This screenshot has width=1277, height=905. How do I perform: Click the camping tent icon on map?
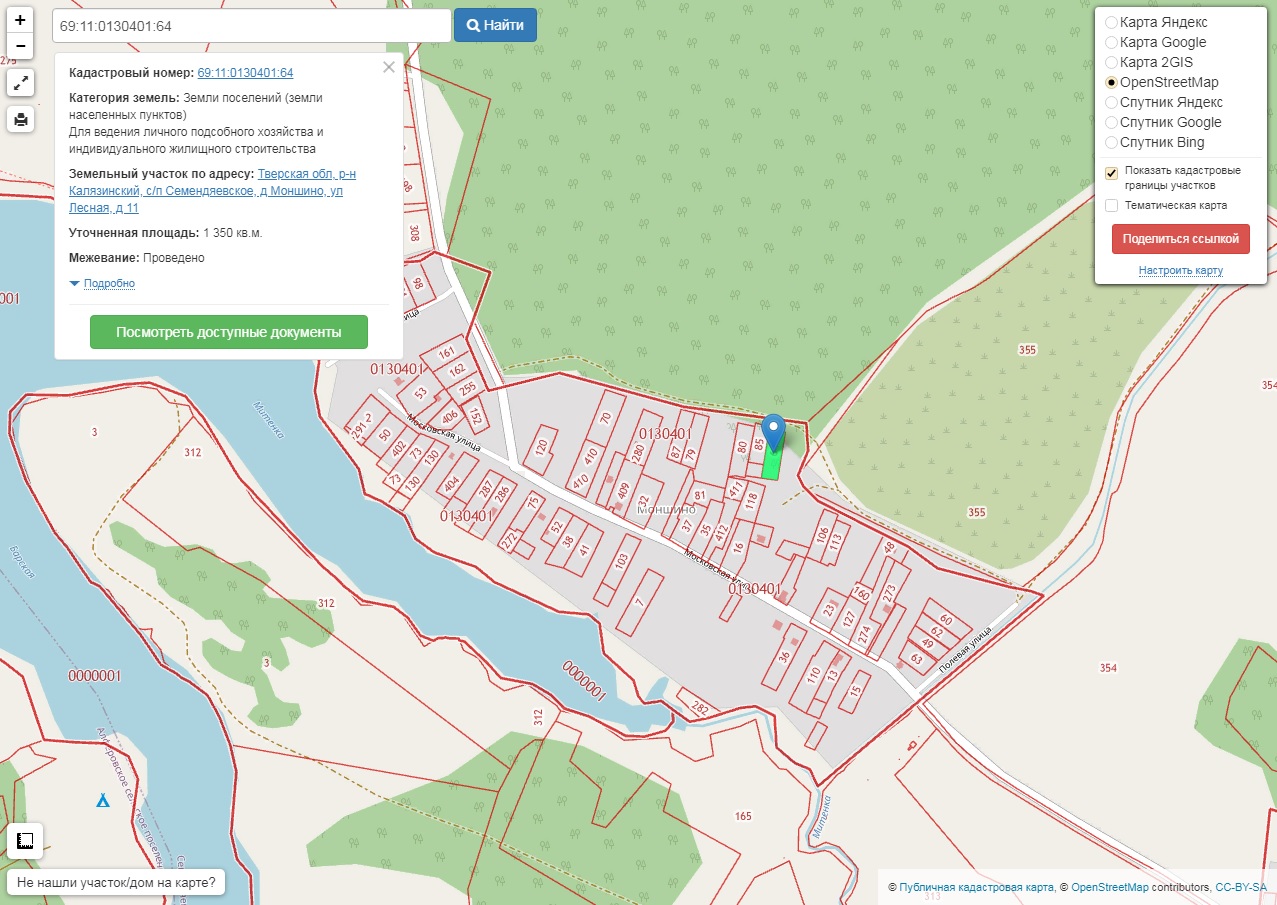(x=102, y=800)
